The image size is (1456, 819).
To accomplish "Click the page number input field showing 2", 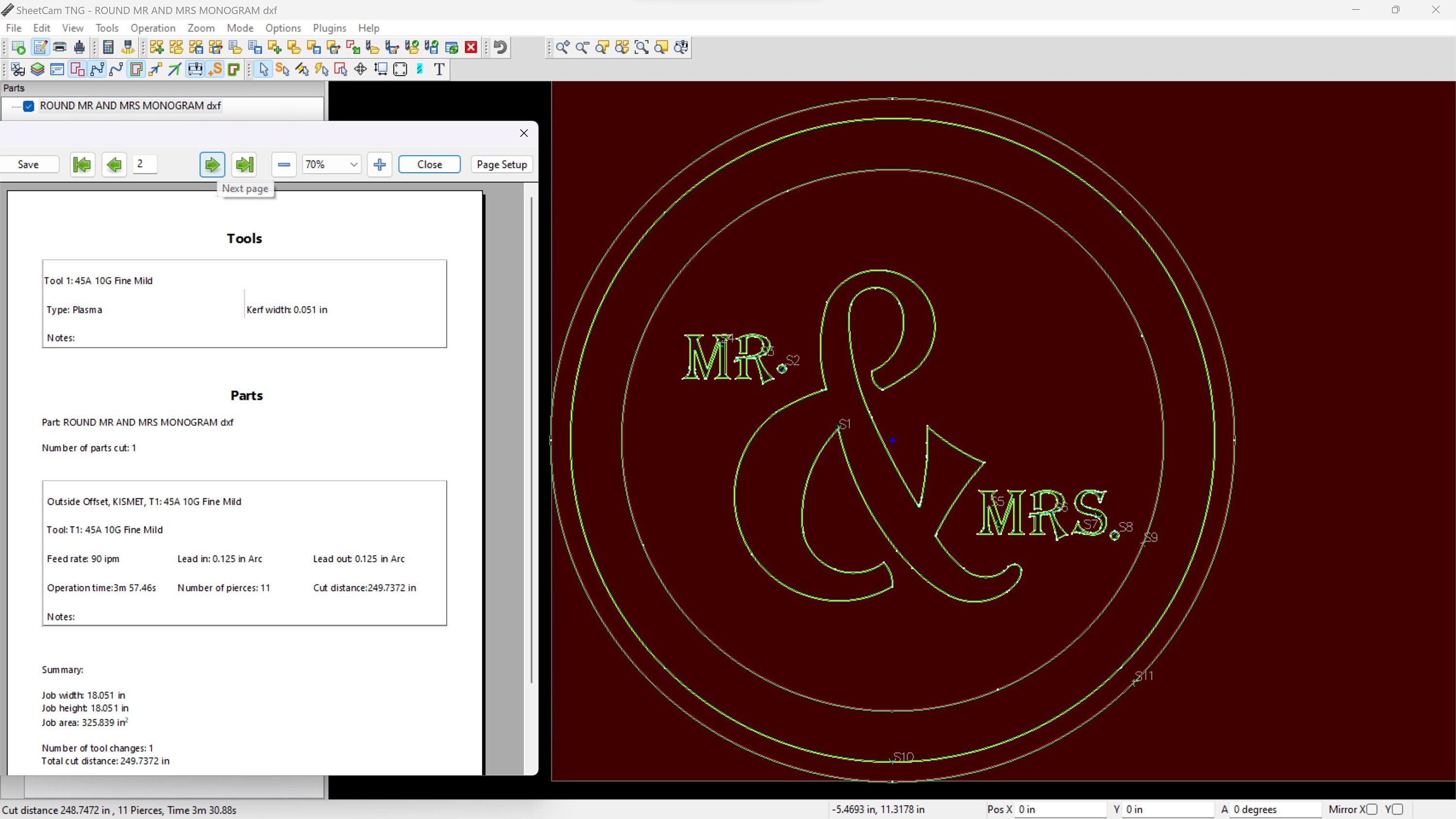I will coord(145,164).
